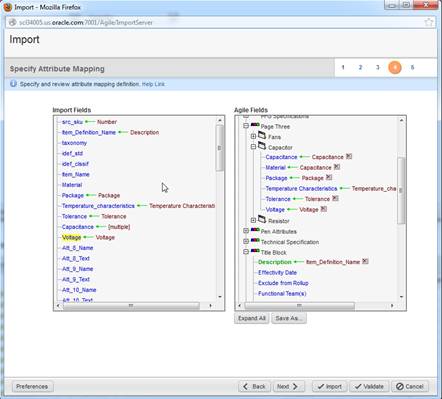Select Item_Name import field
Image resolution: width=442 pixels, height=399 pixels.
coord(76,174)
